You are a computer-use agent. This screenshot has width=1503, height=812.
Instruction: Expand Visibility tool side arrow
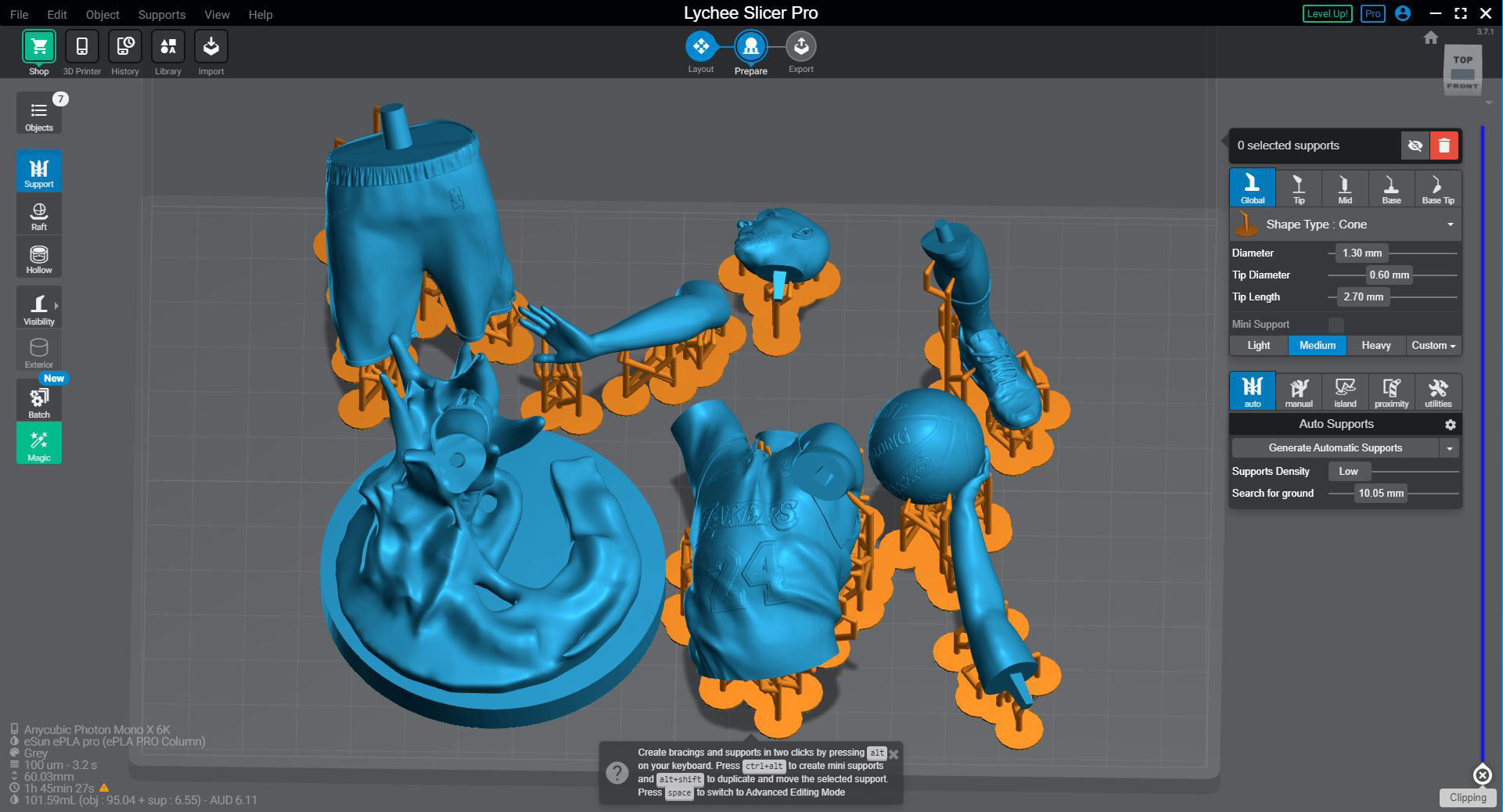pyautogui.click(x=56, y=306)
